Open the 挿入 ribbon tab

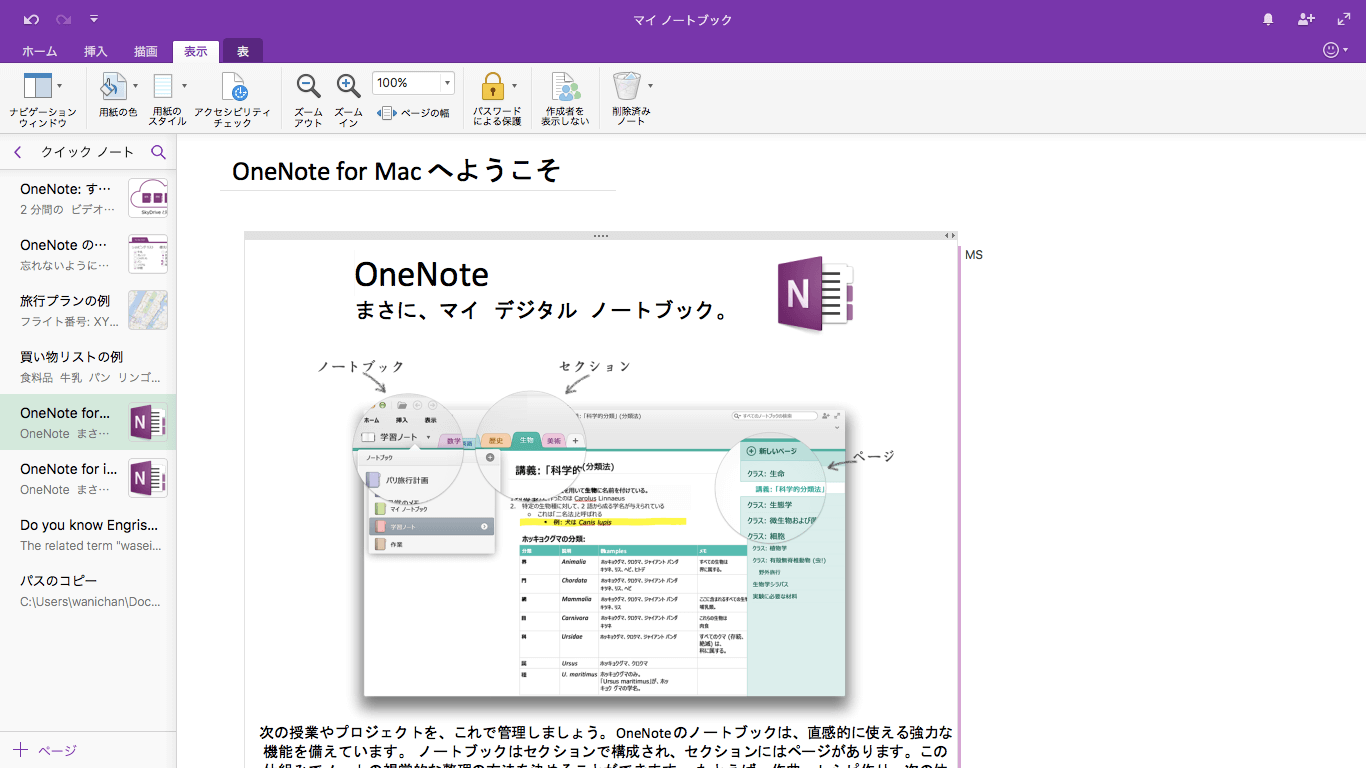point(96,51)
